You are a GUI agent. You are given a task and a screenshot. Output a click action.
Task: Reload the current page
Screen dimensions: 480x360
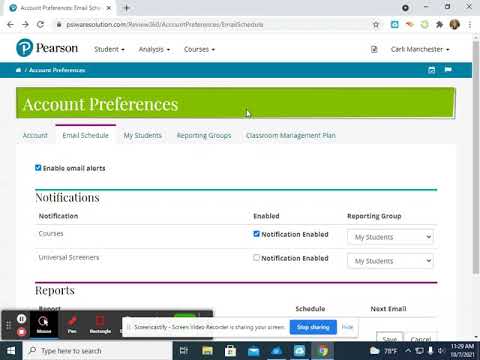[40, 24]
